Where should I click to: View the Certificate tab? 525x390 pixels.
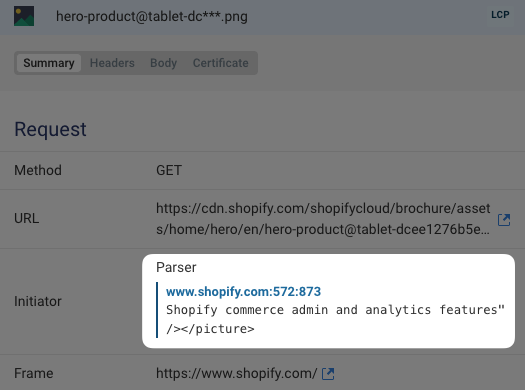(x=221, y=63)
